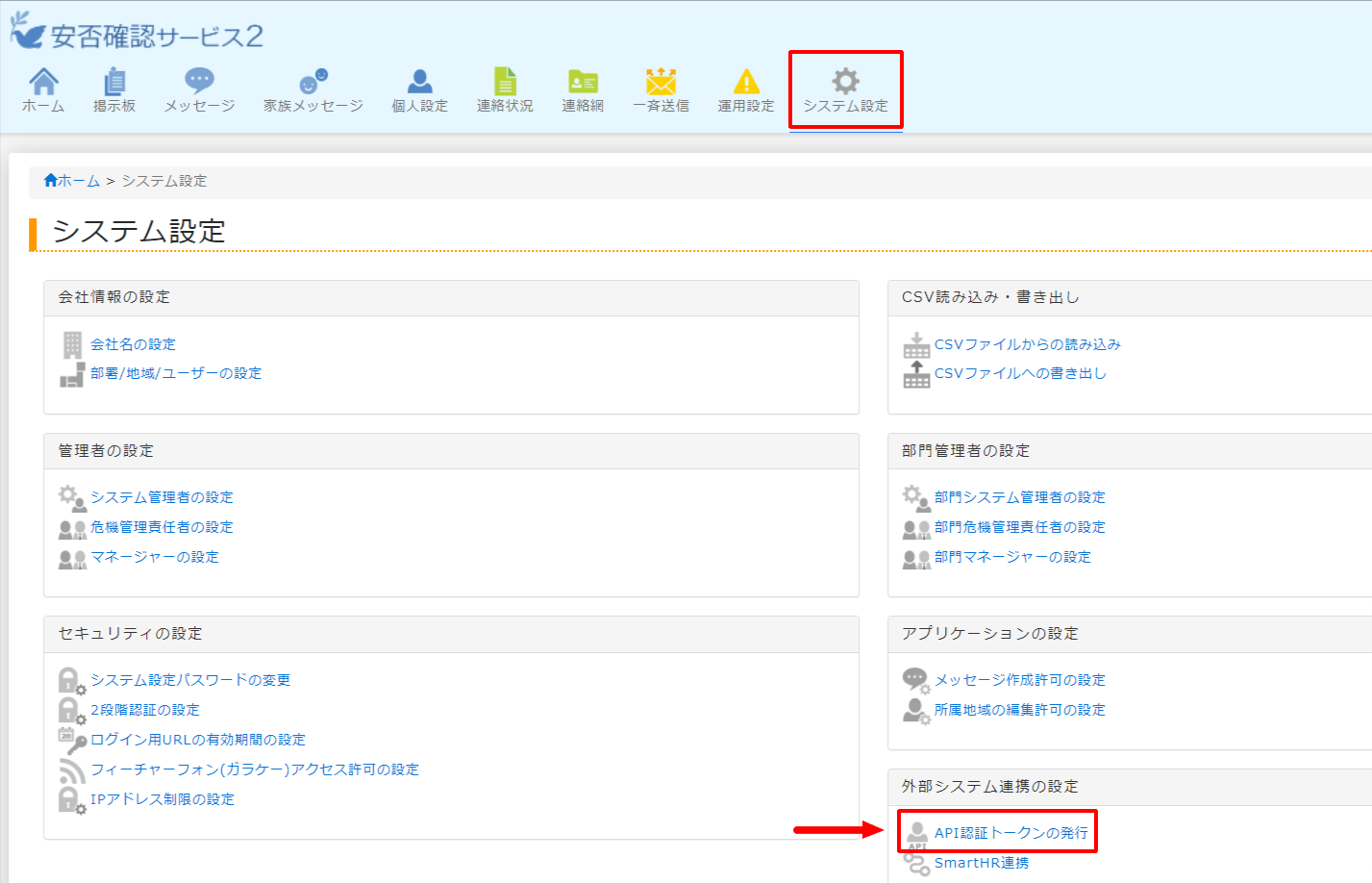This screenshot has width=1372, height=883.
Task: Click lock icon beside IPアドレス制限の設定
Action: click(73, 800)
